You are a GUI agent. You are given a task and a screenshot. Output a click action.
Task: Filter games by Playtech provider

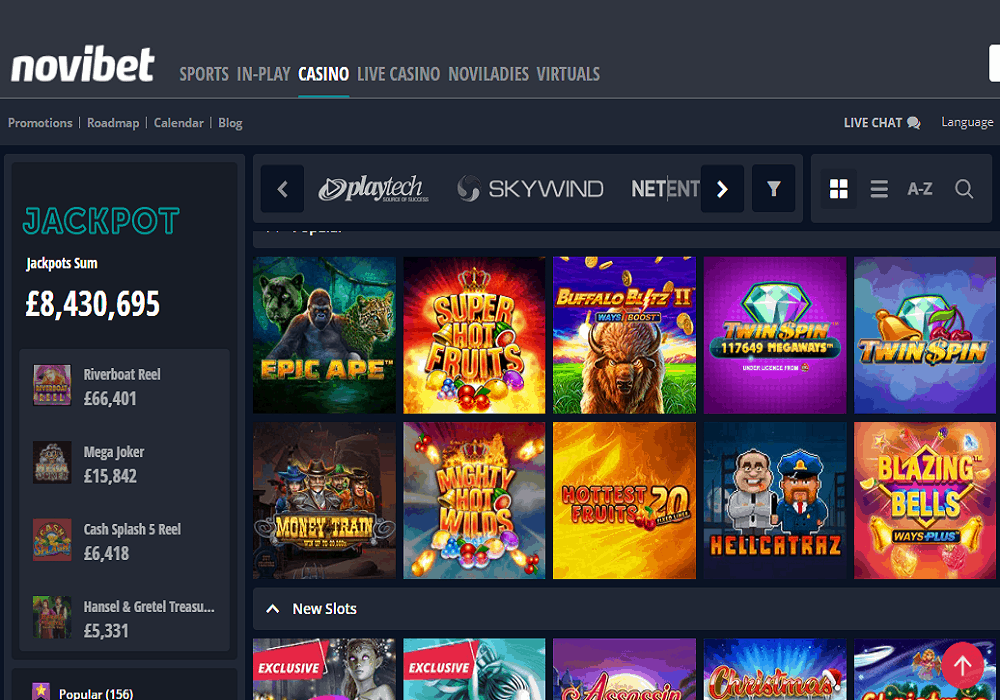pyautogui.click(x=373, y=189)
